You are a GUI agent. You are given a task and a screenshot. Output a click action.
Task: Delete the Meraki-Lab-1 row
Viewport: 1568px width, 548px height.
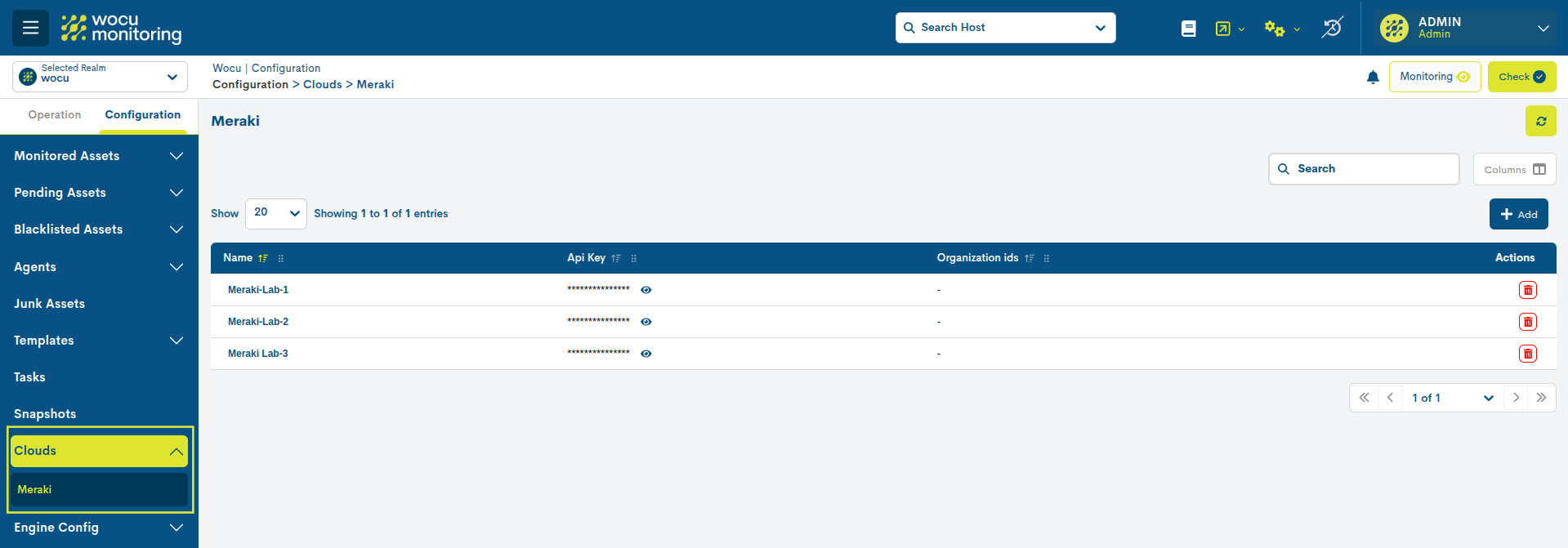(1527, 290)
